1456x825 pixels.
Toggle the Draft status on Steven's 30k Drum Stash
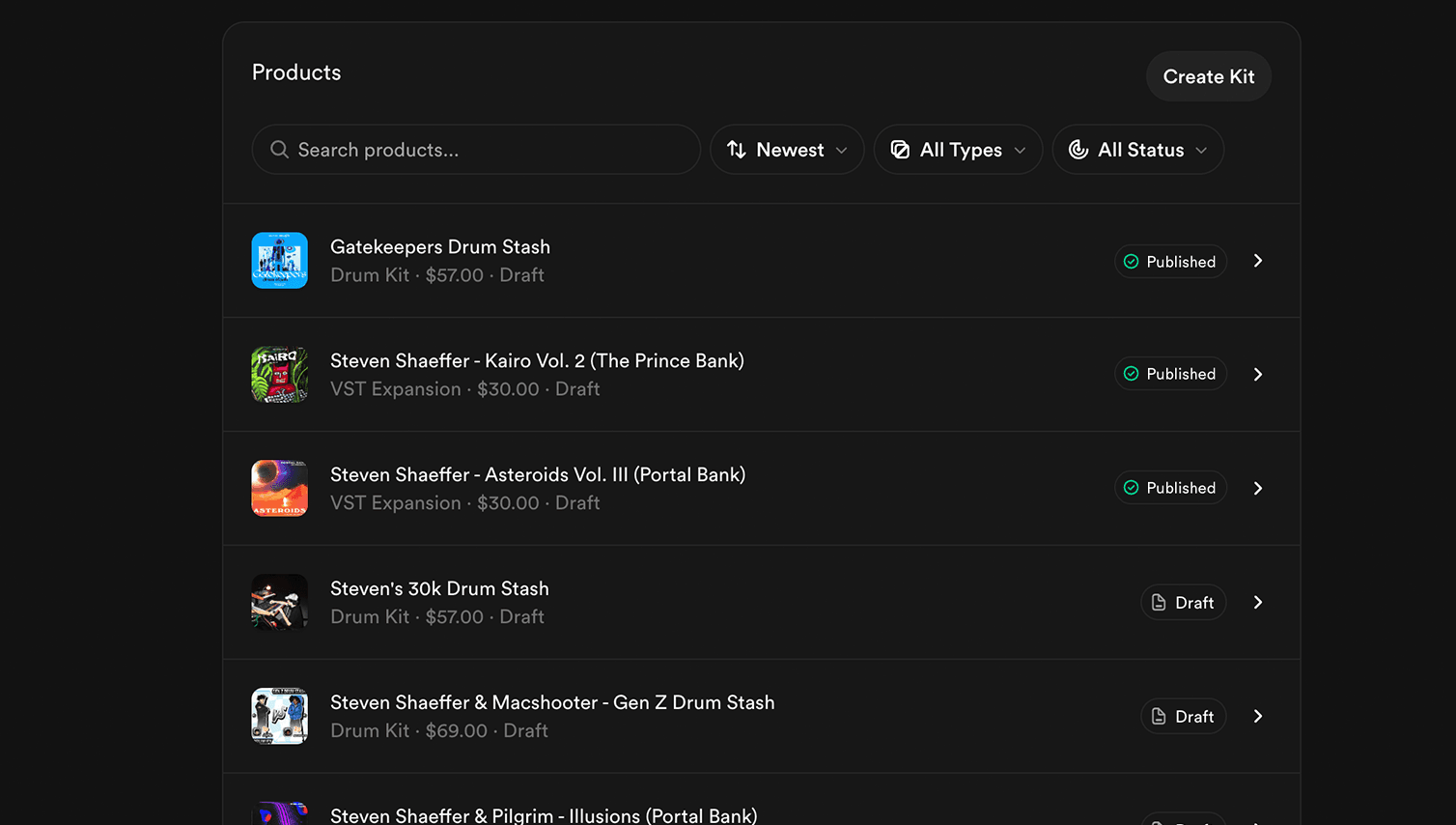coord(1183,602)
